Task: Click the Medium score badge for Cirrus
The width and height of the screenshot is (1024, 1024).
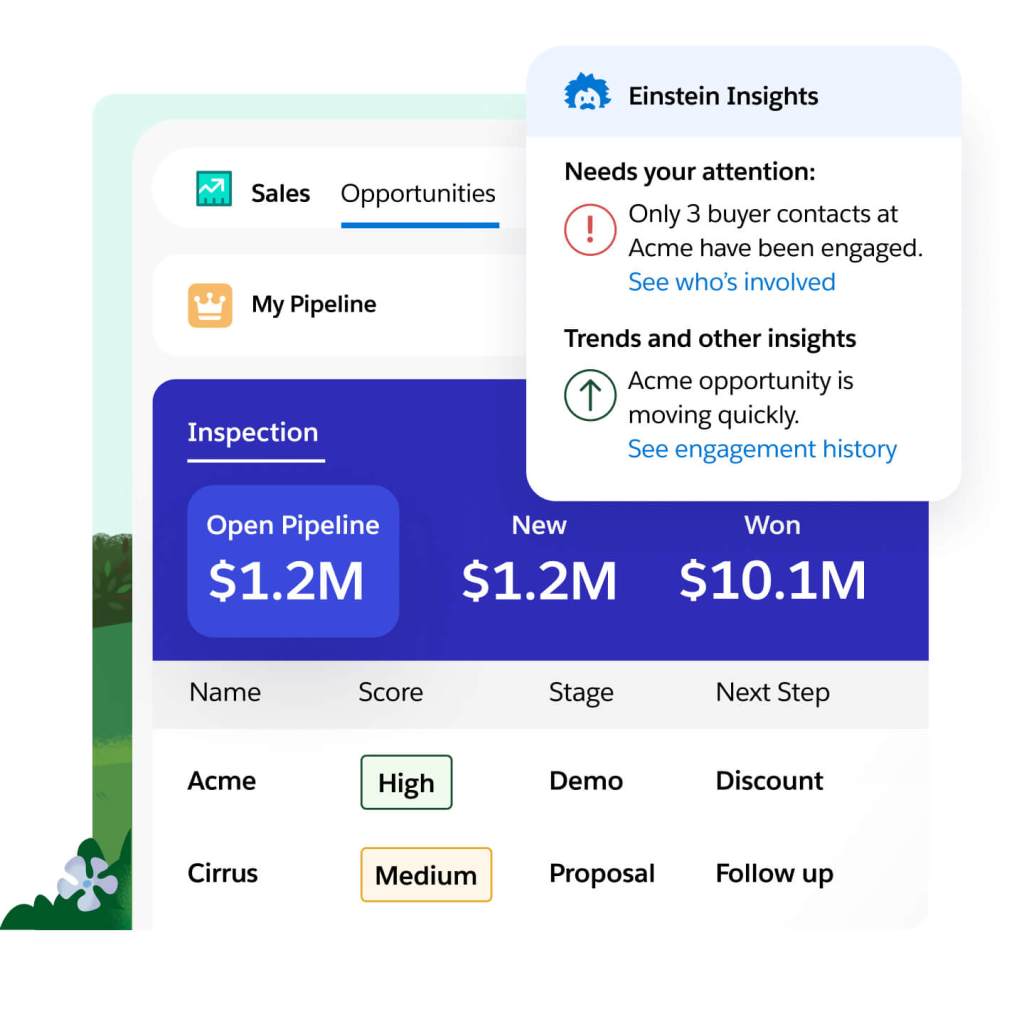Action: 426,875
